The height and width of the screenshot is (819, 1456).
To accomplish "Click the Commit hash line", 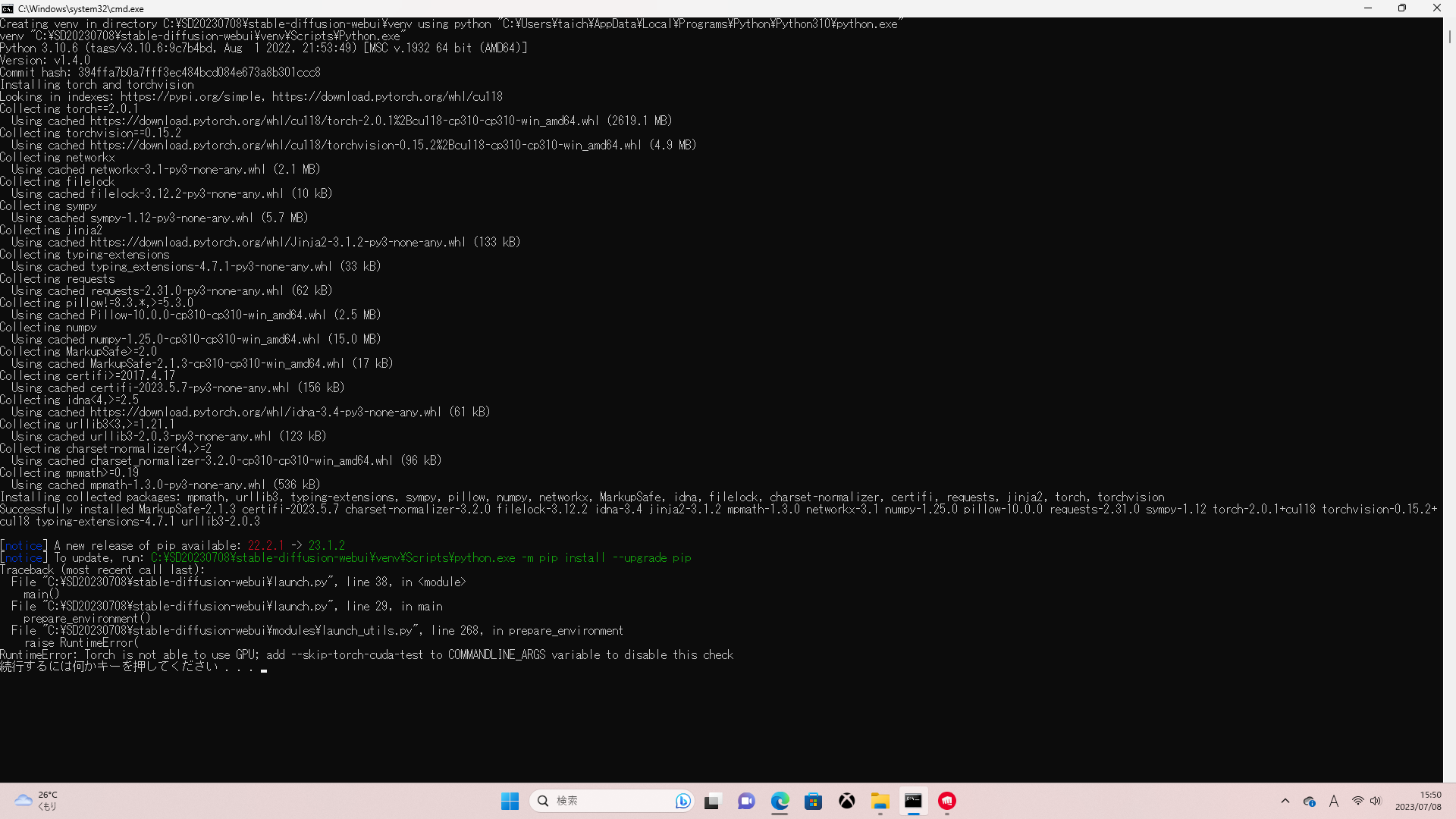I will (160, 72).
